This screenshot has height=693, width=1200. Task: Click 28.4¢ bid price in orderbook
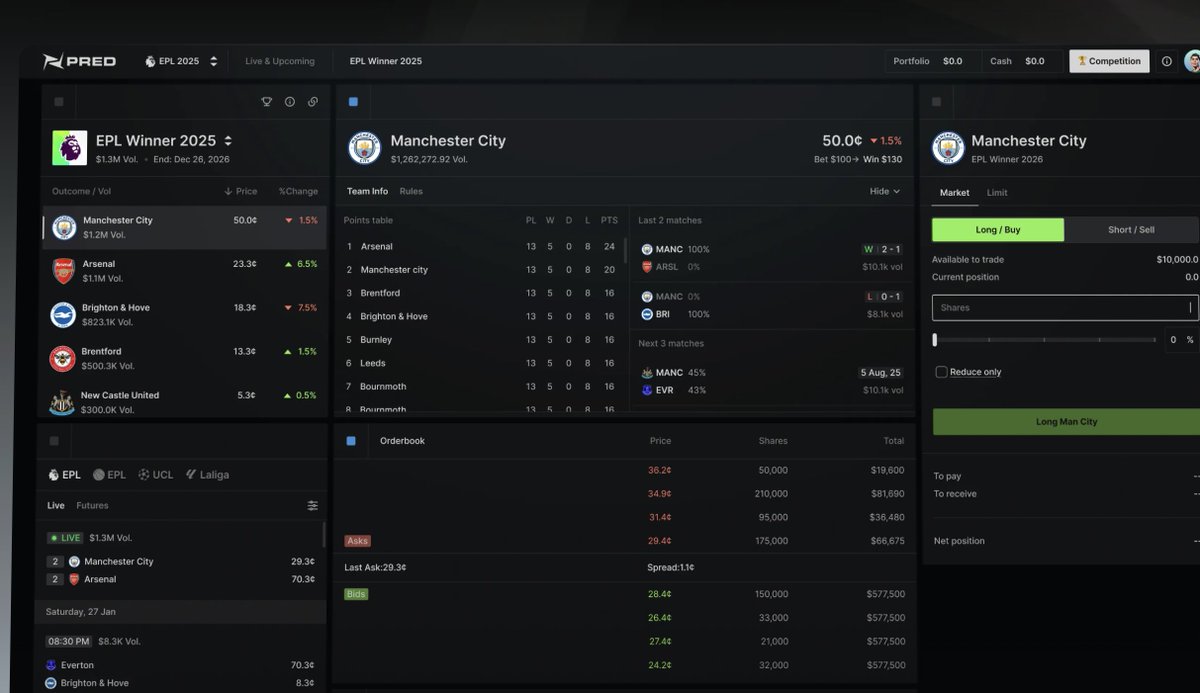click(659, 594)
